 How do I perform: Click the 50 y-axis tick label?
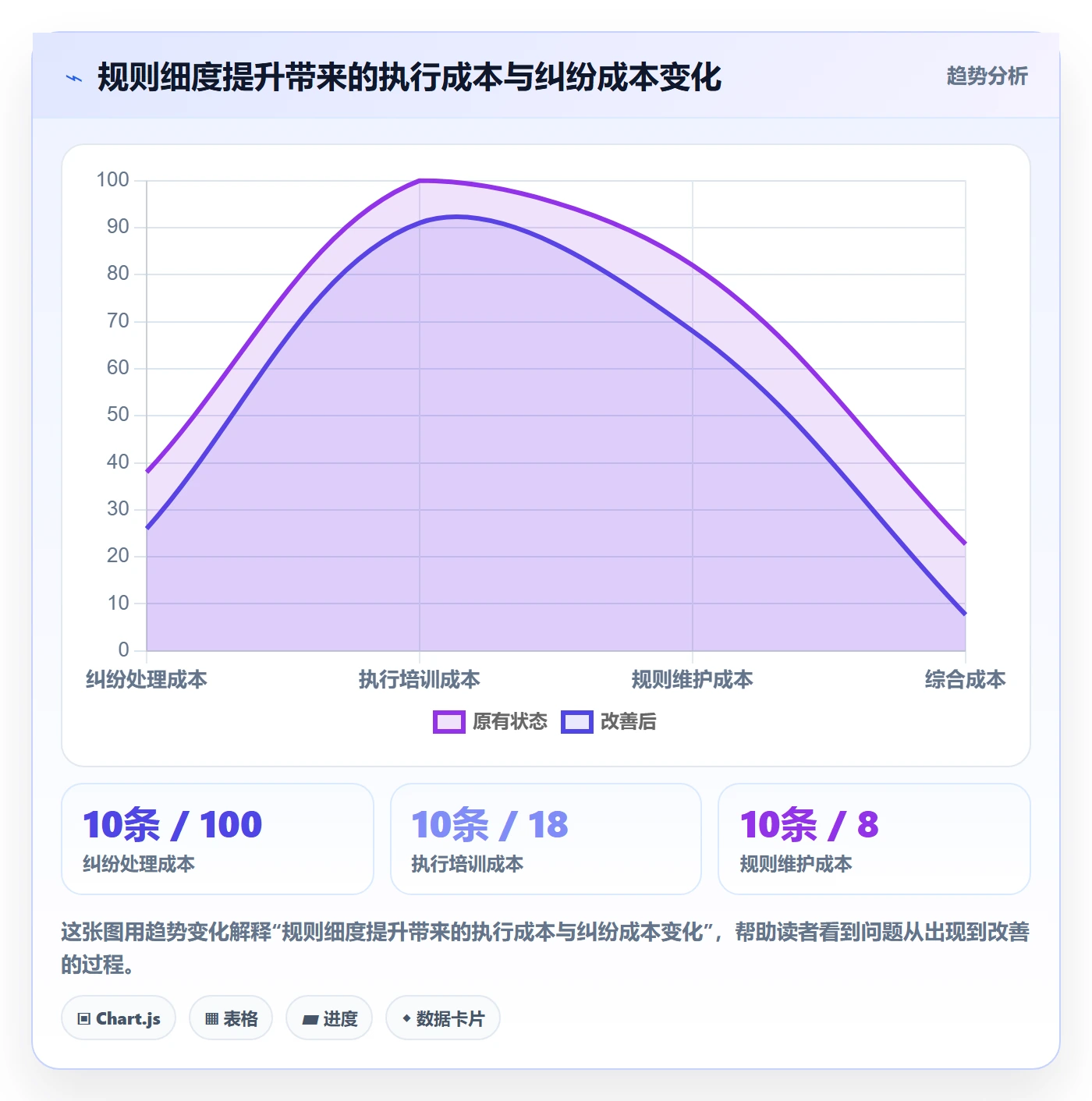(118, 415)
